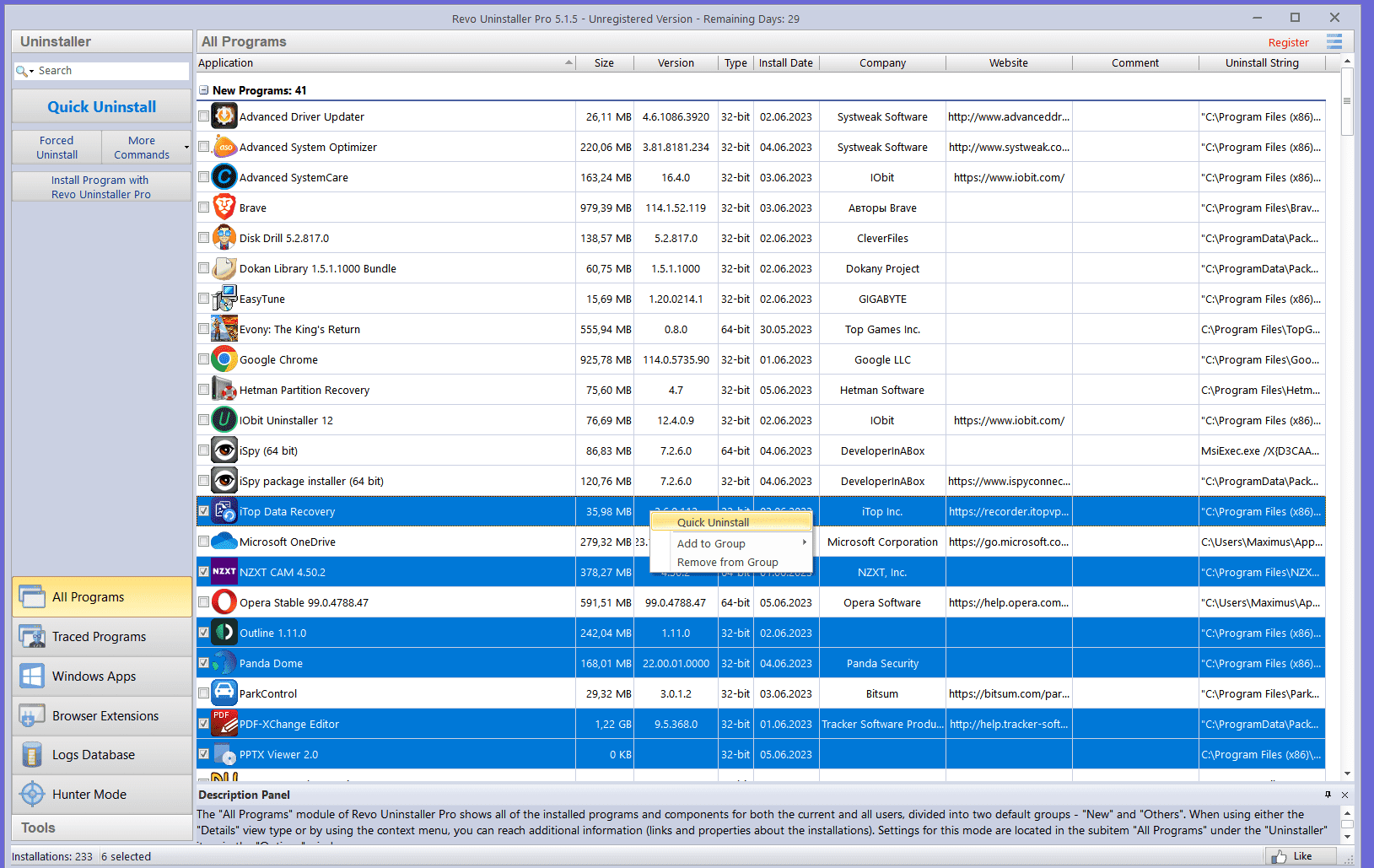Image resolution: width=1374 pixels, height=868 pixels.
Task: Click the Hetman Partition Recovery icon
Action: point(224,390)
